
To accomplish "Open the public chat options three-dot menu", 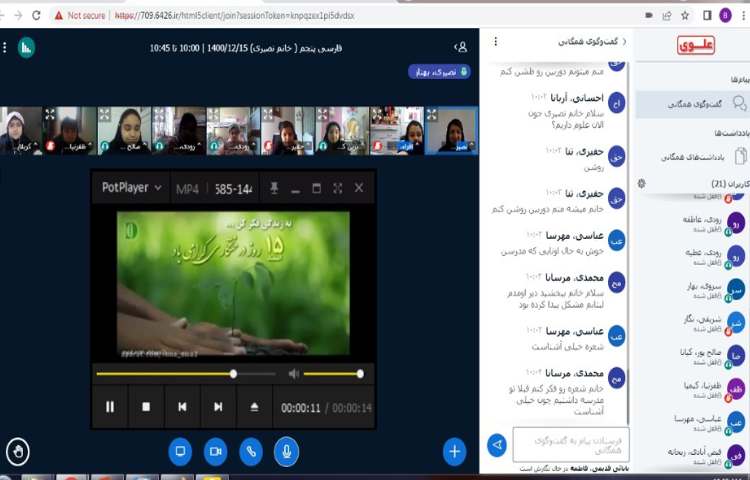I will coord(496,42).
